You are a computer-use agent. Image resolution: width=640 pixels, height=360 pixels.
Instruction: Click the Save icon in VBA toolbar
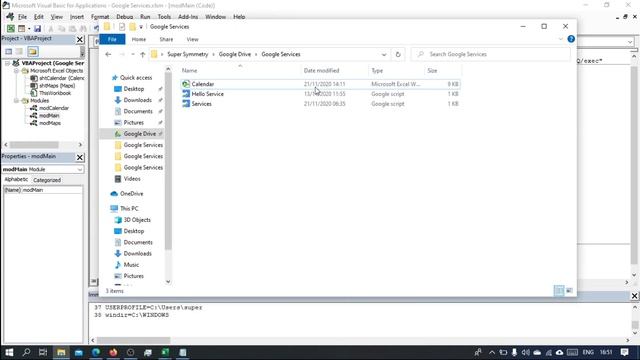point(37,29)
